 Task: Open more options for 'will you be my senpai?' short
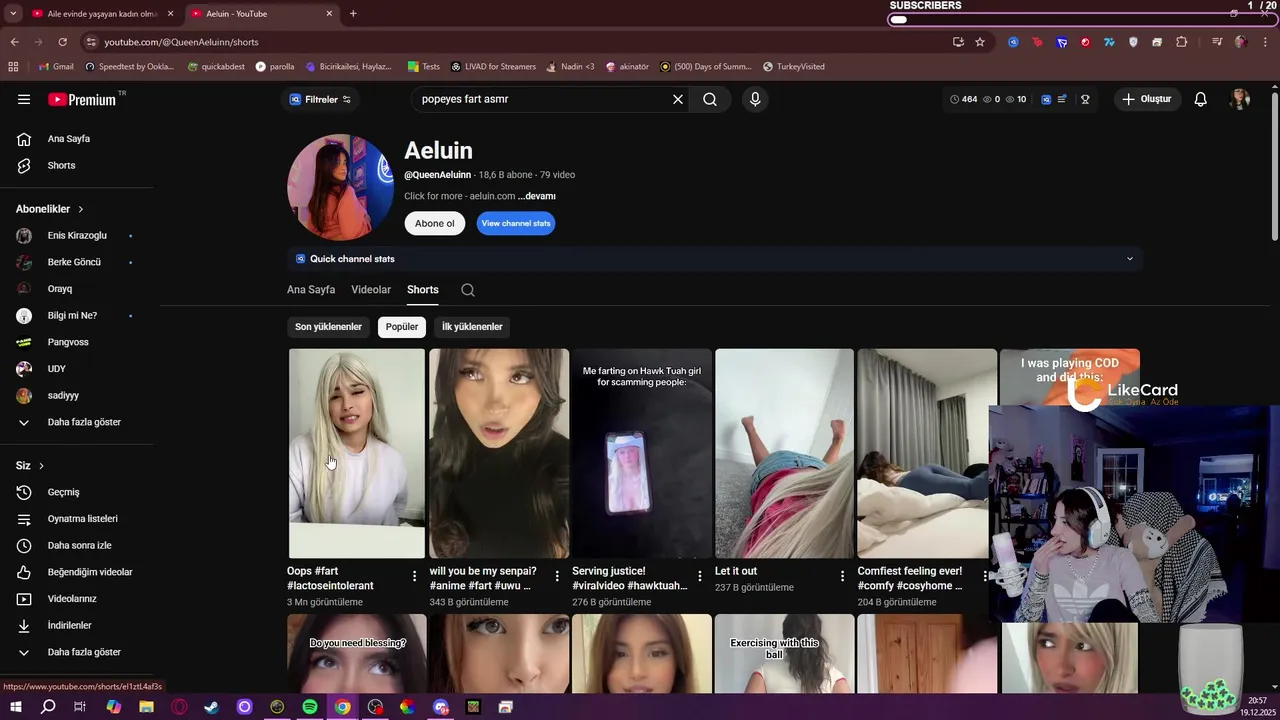coord(557,576)
